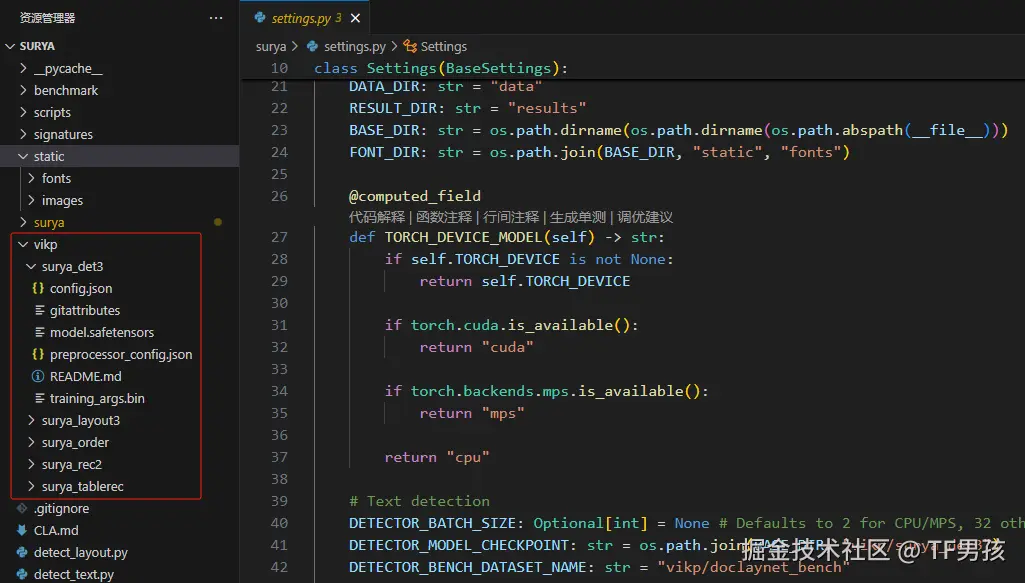Image resolution: width=1025 pixels, height=583 pixels.
Task: Select the settings.py editor tab
Action: click(x=300, y=17)
